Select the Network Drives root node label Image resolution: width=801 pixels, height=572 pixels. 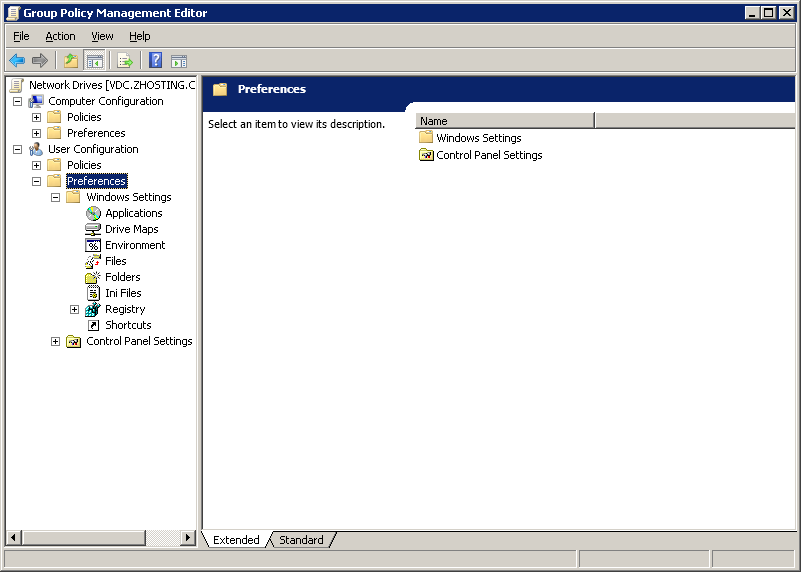112,85
